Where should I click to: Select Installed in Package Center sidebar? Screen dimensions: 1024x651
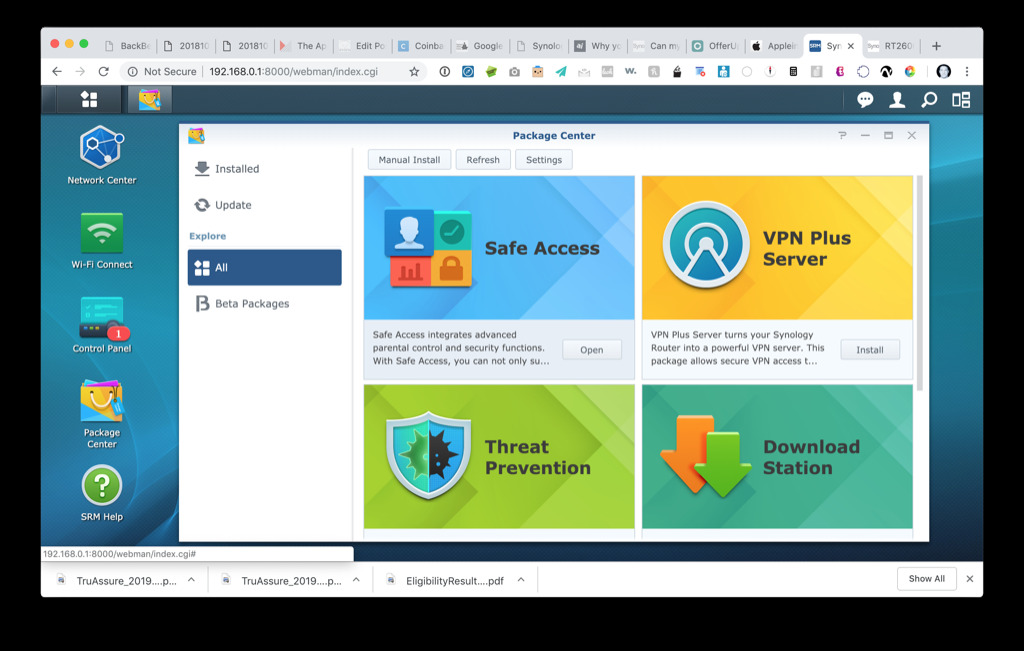click(x=264, y=168)
